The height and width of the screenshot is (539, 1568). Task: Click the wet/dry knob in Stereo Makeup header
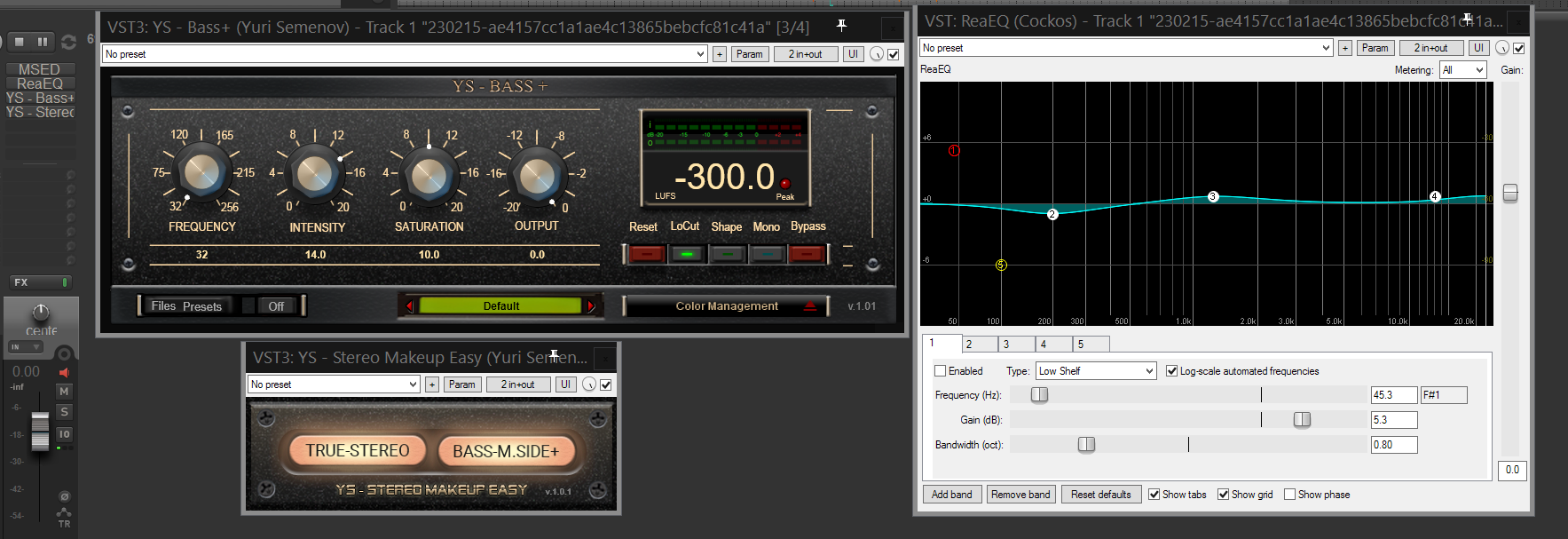click(589, 384)
